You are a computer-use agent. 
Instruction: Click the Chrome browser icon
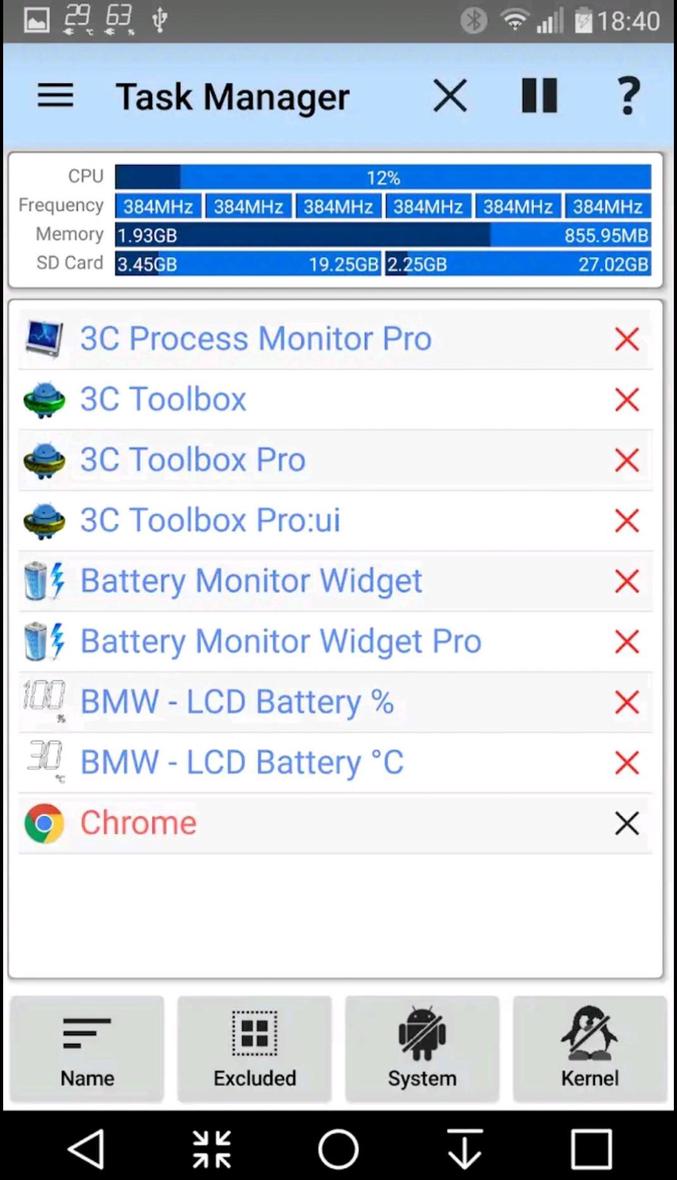43,822
